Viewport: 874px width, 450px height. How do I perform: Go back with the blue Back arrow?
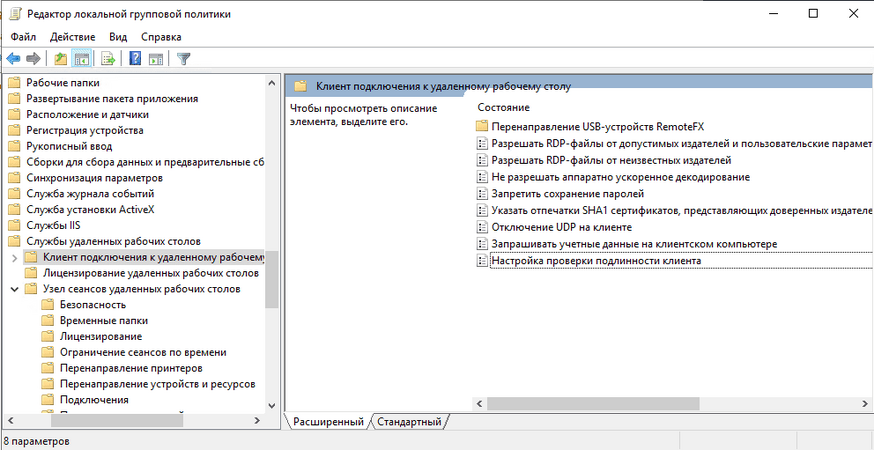pyautogui.click(x=13, y=59)
